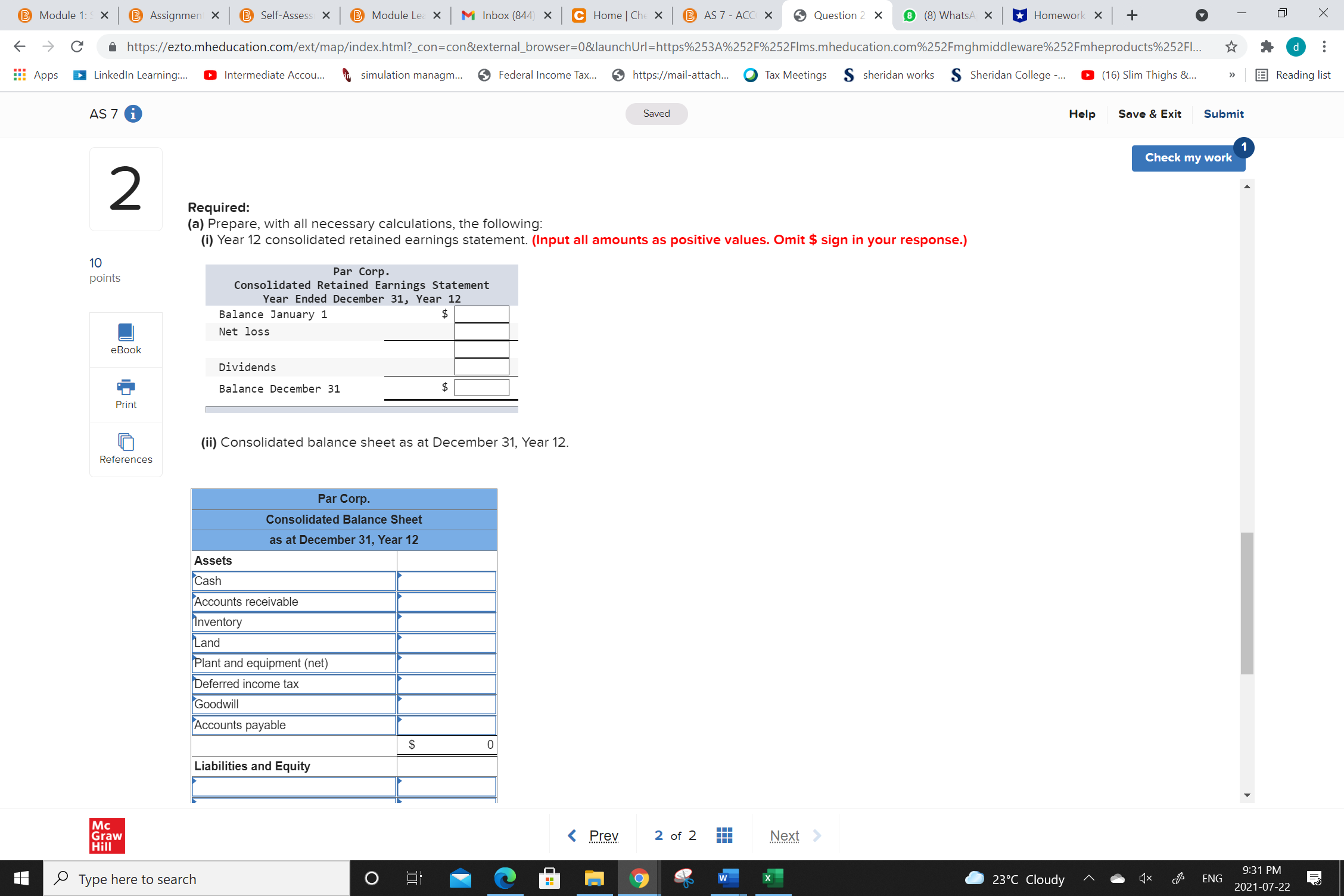This screenshot has width=1344, height=896.
Task: Enter amount in Balance January 1 field
Action: point(481,313)
